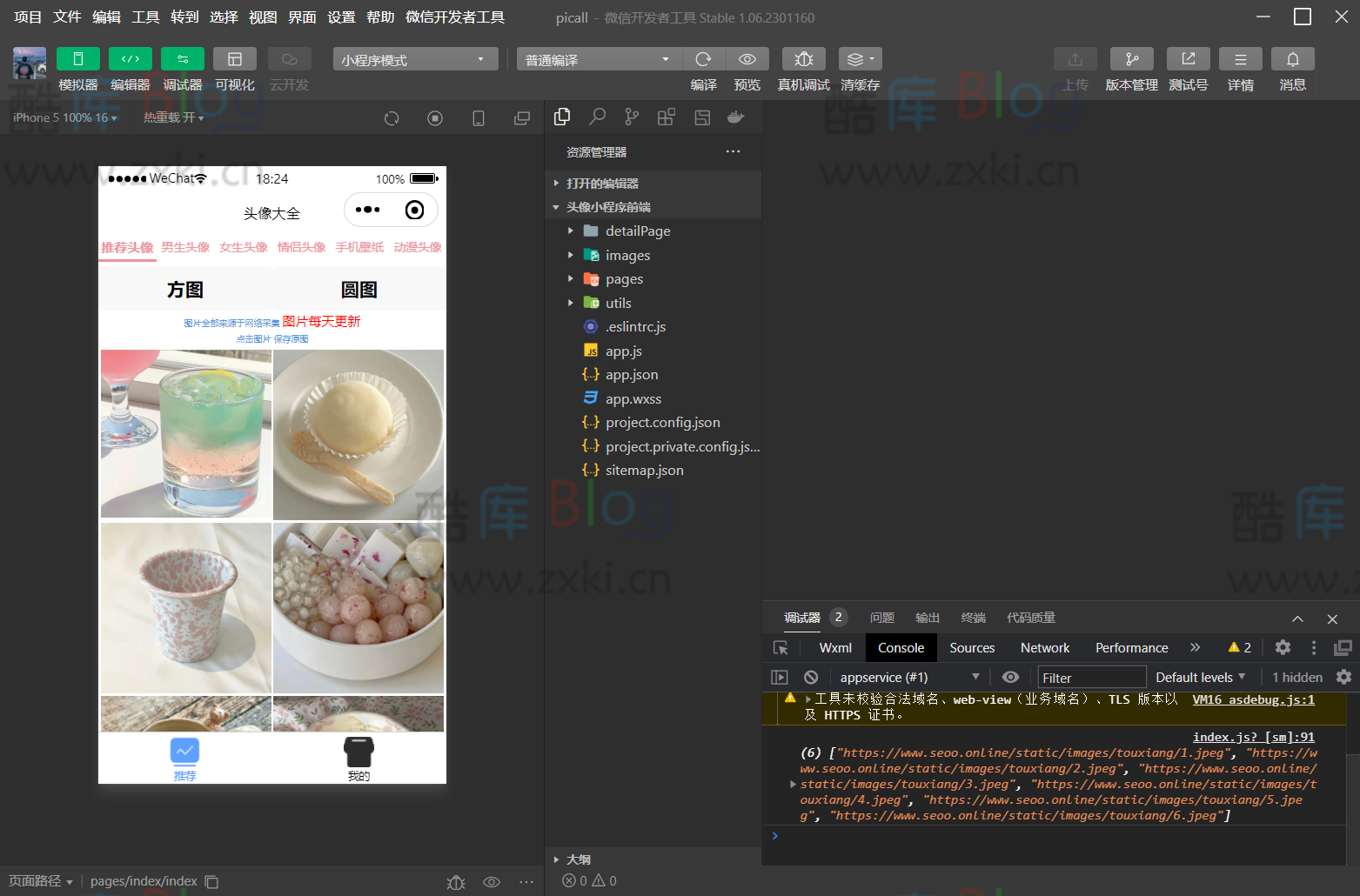Toggle the debugger panel button
Image resolution: width=1360 pixels, height=896 pixels.
183,59
